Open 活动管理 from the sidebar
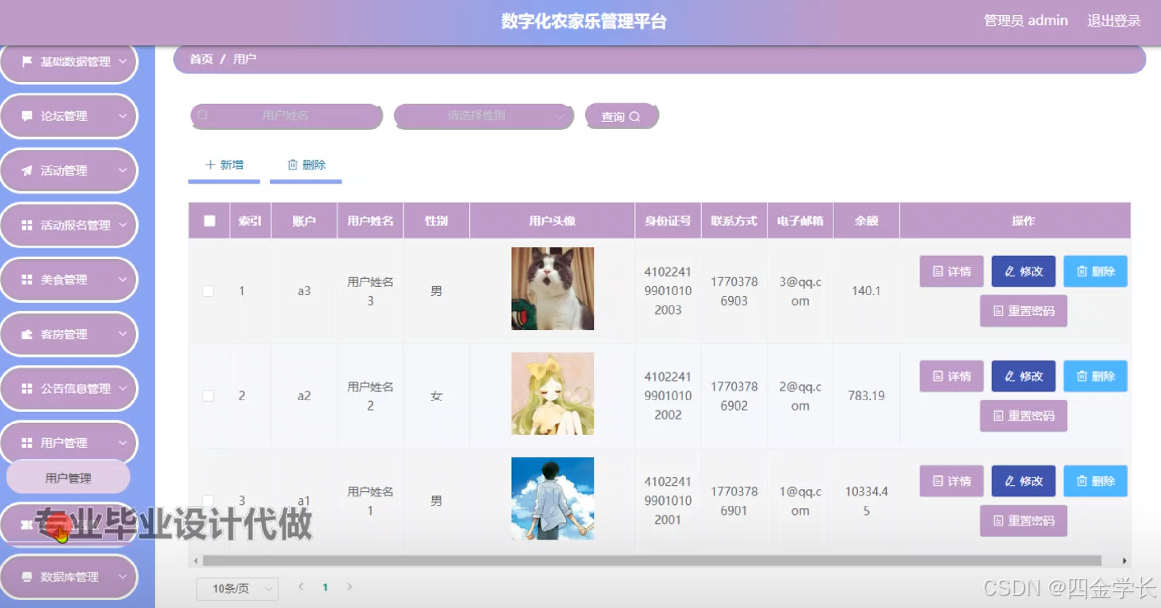Screen dimensions: 1161x608 pos(68,170)
